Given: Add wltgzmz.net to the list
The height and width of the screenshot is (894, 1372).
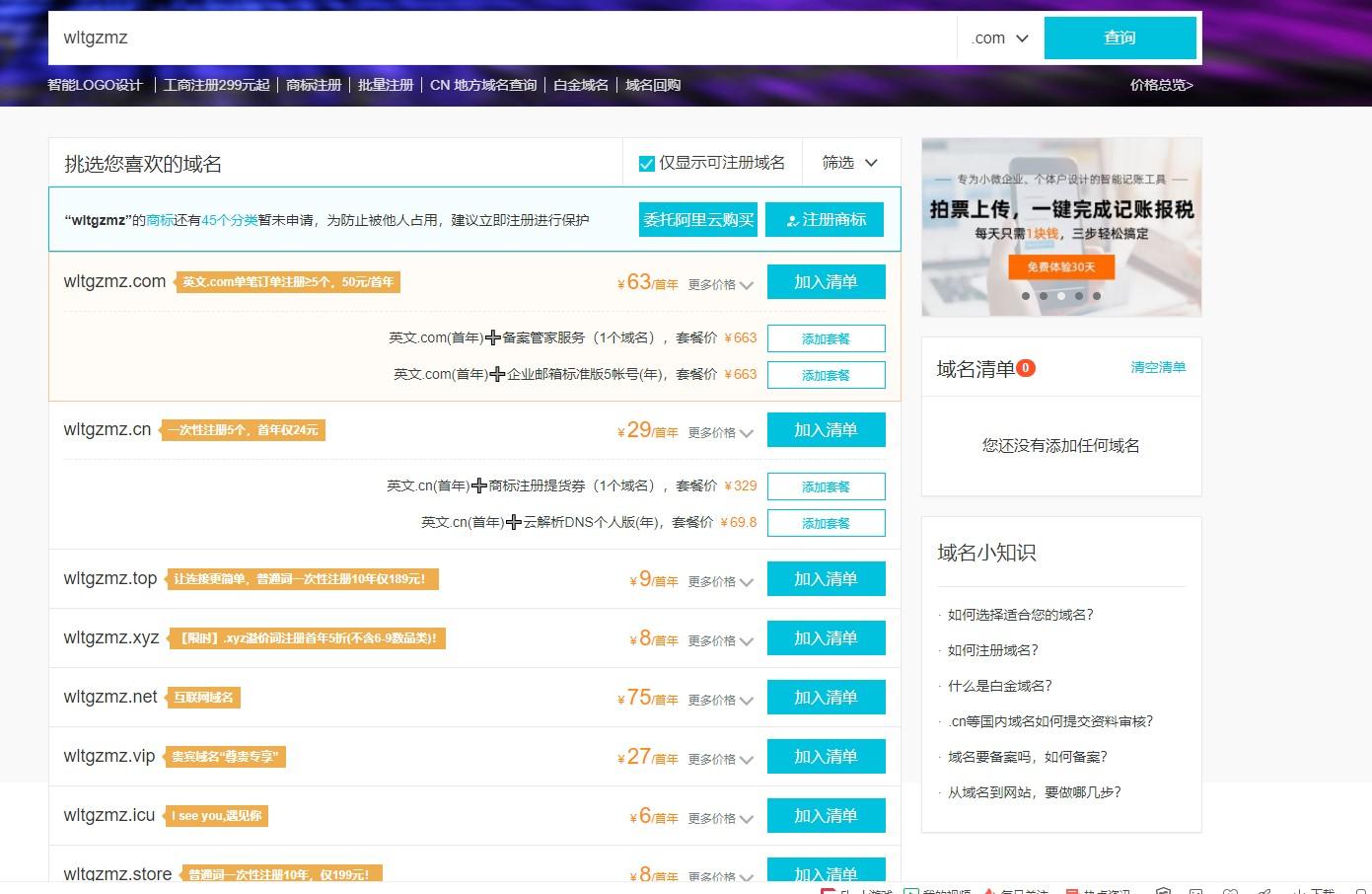Looking at the screenshot, I should click(826, 698).
